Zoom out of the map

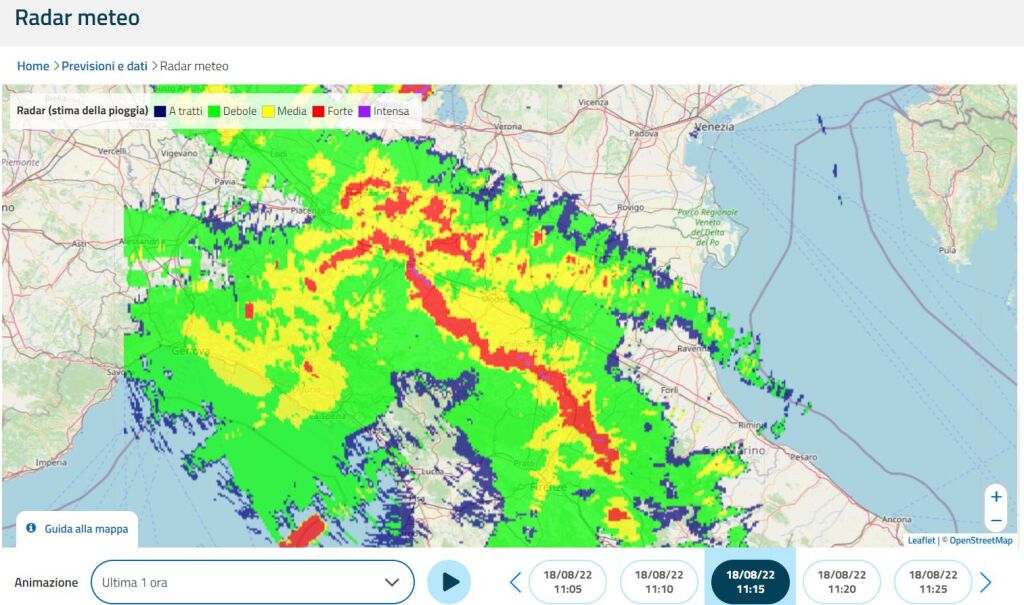point(995,520)
